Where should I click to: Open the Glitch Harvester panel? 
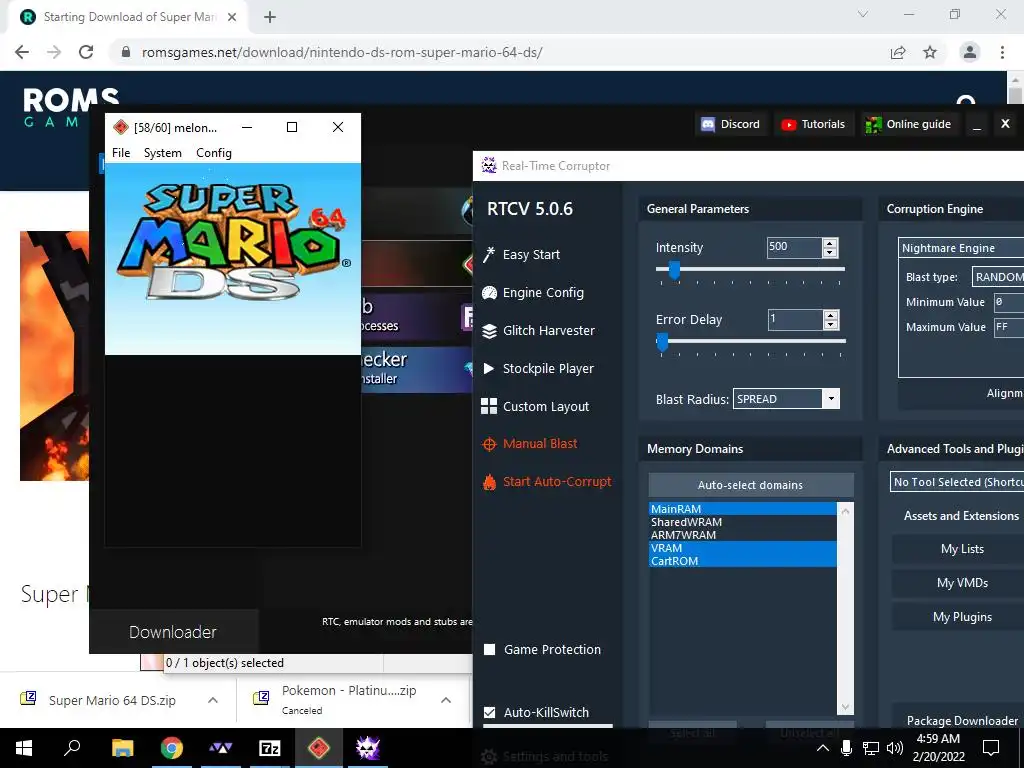537,330
